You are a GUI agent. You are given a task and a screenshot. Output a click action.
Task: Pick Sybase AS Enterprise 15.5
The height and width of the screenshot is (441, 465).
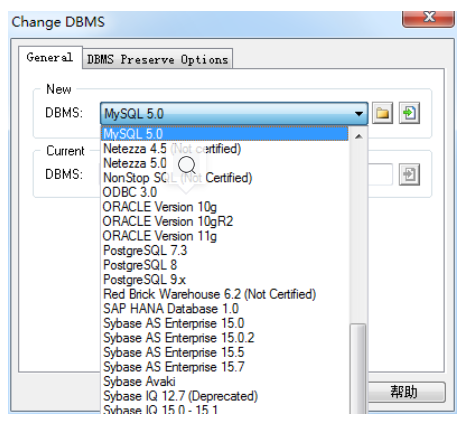point(224,352)
